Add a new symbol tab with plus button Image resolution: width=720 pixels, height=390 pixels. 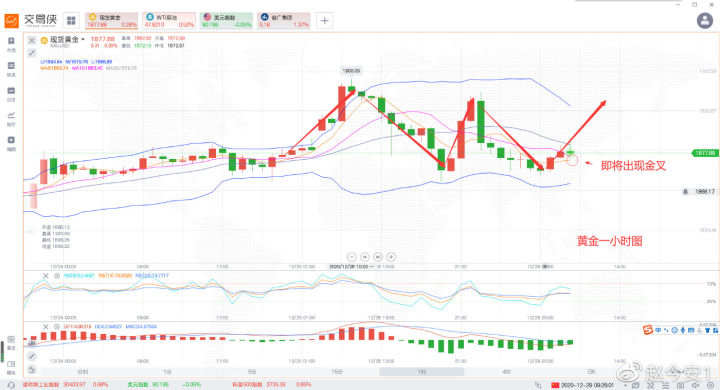[324, 20]
